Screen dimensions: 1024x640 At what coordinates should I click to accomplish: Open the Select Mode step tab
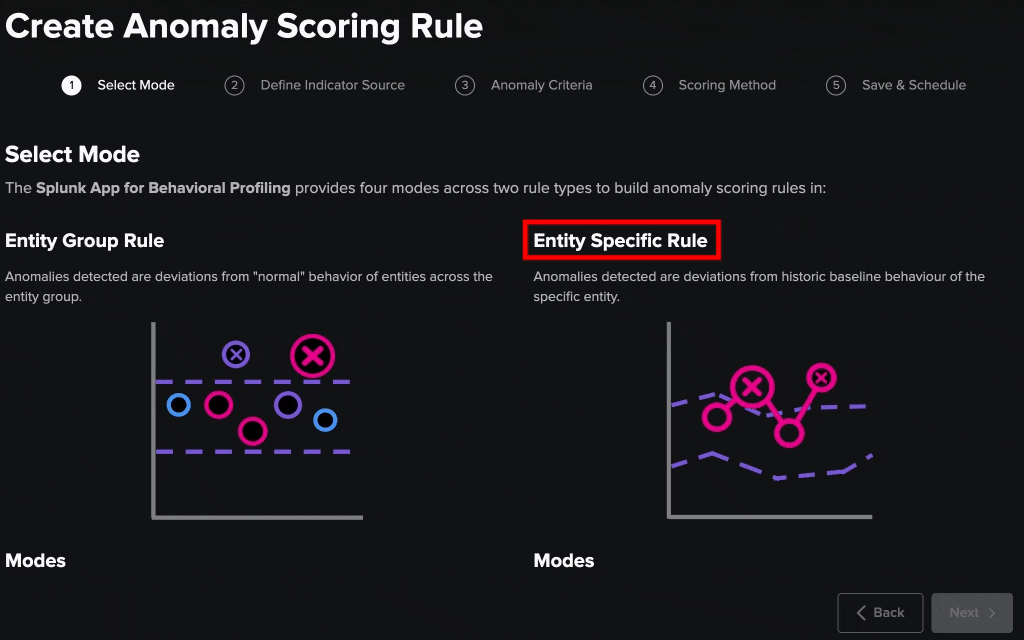point(136,85)
